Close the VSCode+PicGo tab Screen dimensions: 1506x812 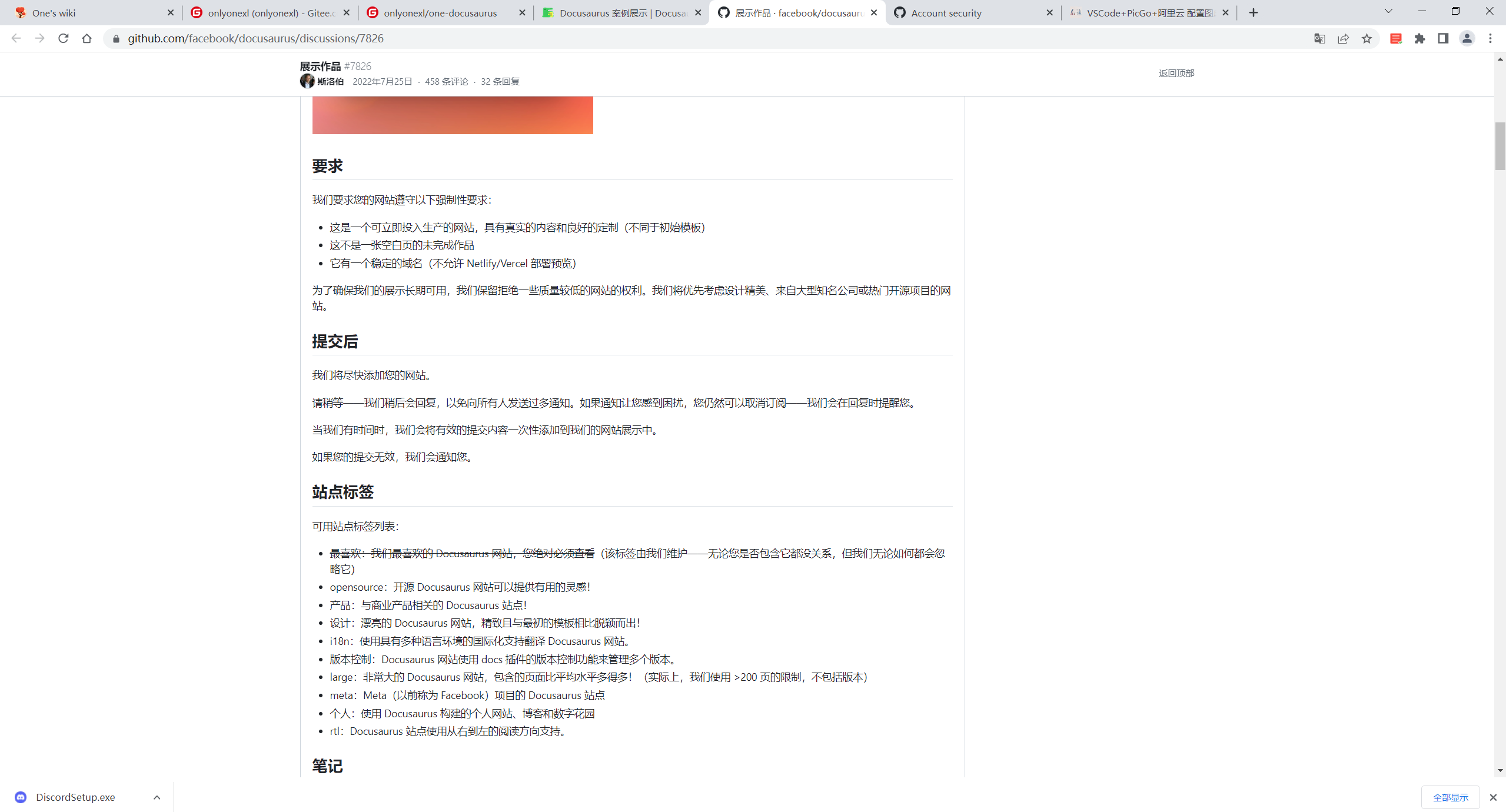(x=1225, y=12)
